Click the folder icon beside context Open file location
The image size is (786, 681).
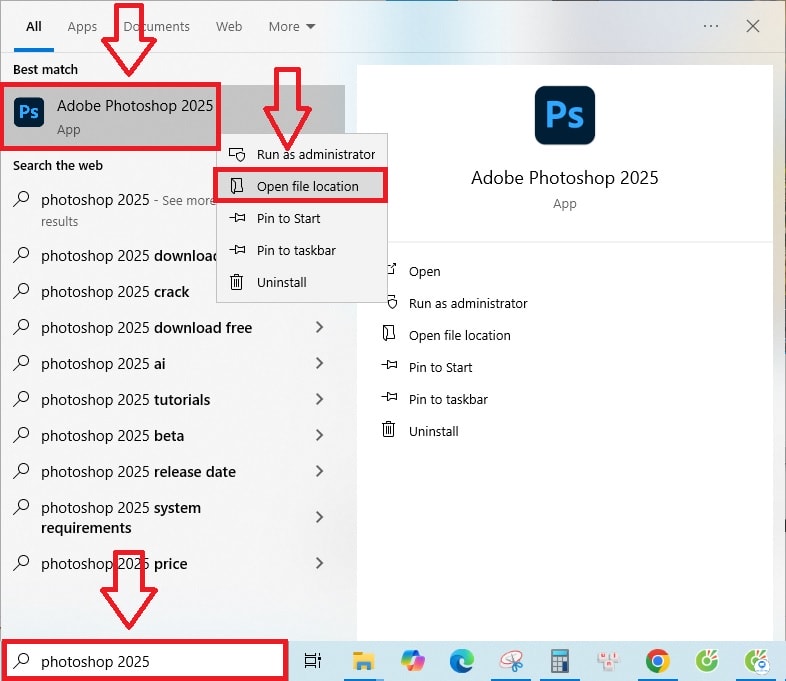tap(237, 186)
